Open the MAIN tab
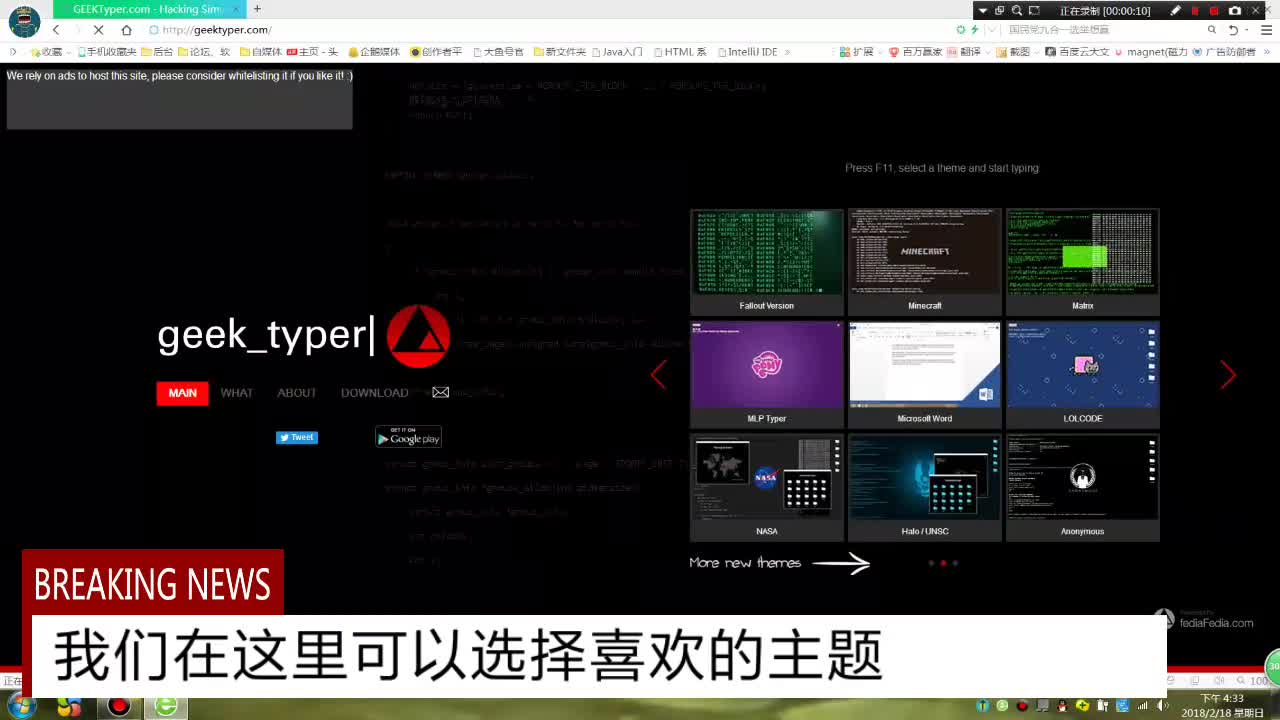 [x=182, y=393]
